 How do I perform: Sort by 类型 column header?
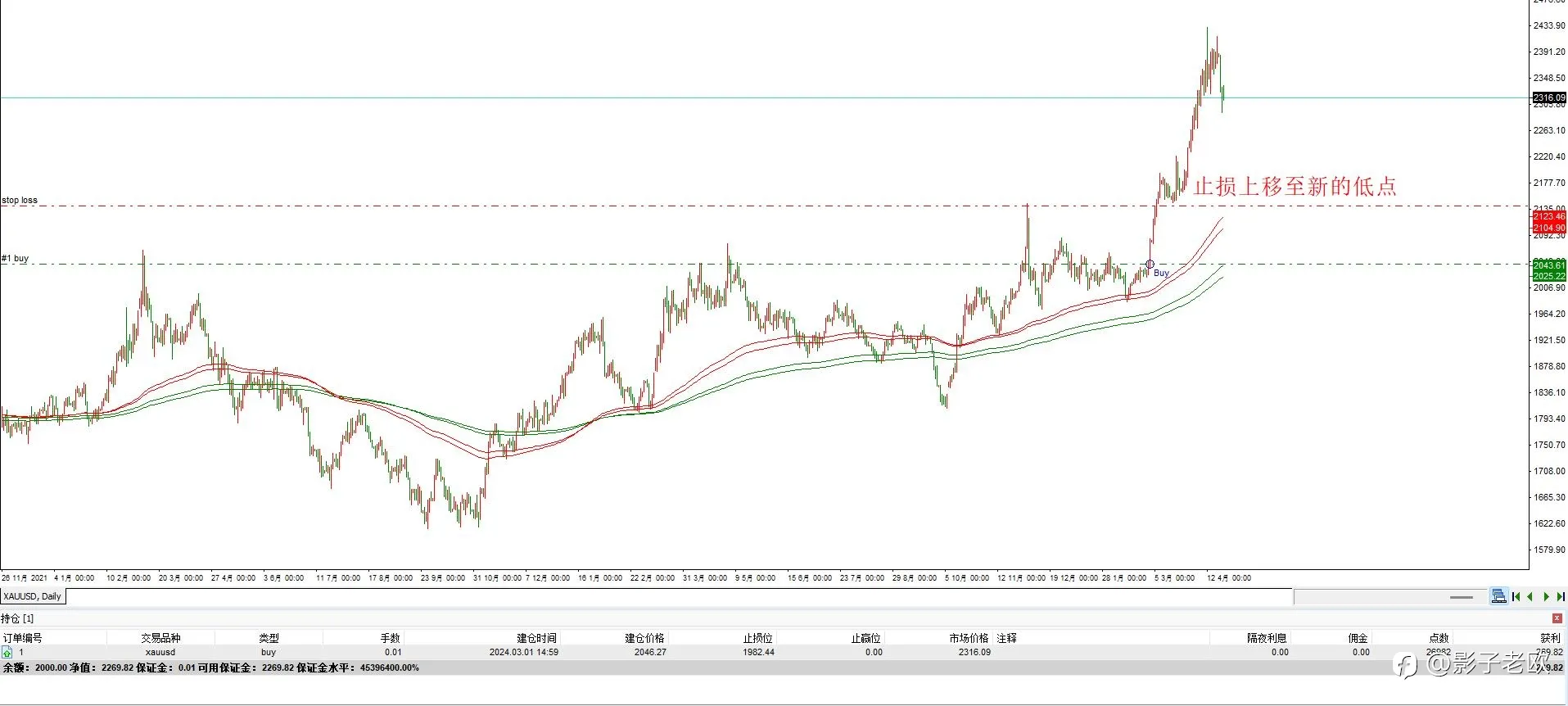tap(269, 638)
